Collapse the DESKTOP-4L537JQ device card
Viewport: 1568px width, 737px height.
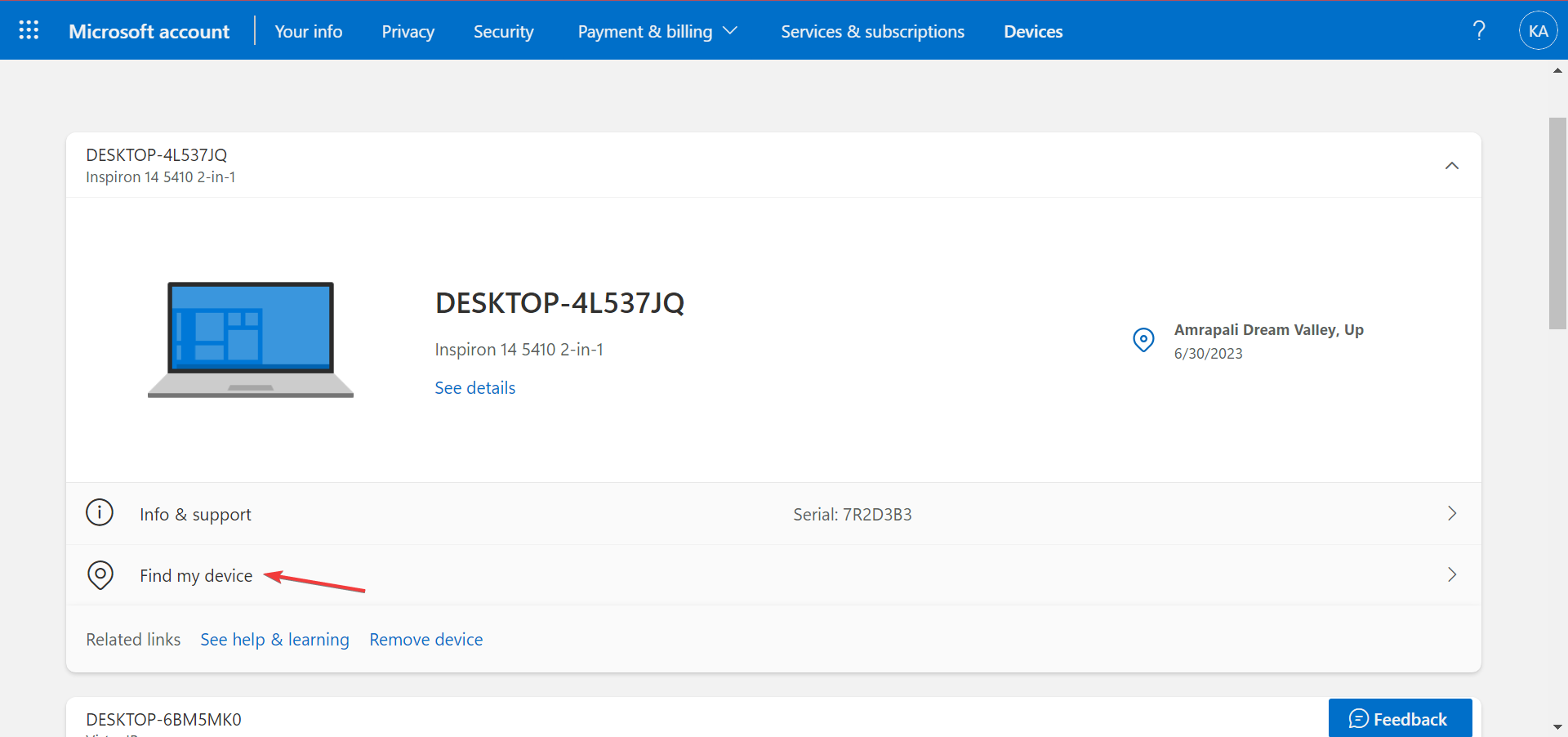click(1451, 165)
